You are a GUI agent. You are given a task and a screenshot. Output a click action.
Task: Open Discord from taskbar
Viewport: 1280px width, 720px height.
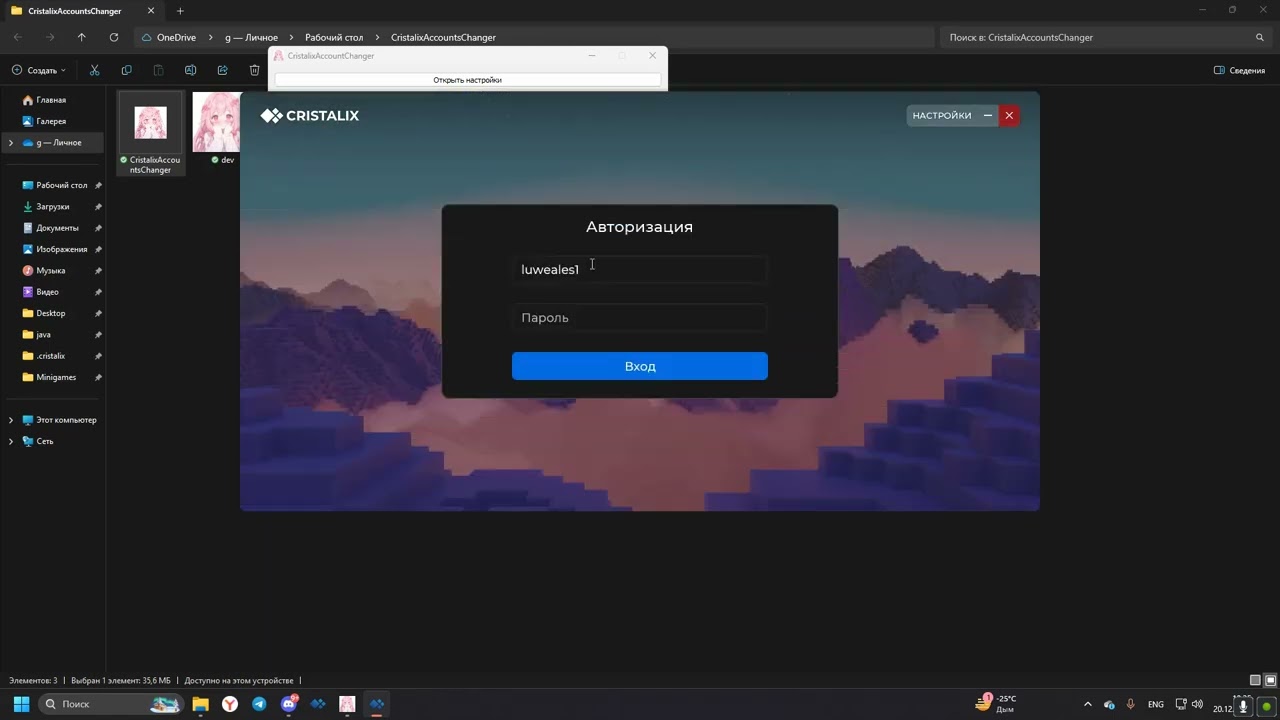289,704
